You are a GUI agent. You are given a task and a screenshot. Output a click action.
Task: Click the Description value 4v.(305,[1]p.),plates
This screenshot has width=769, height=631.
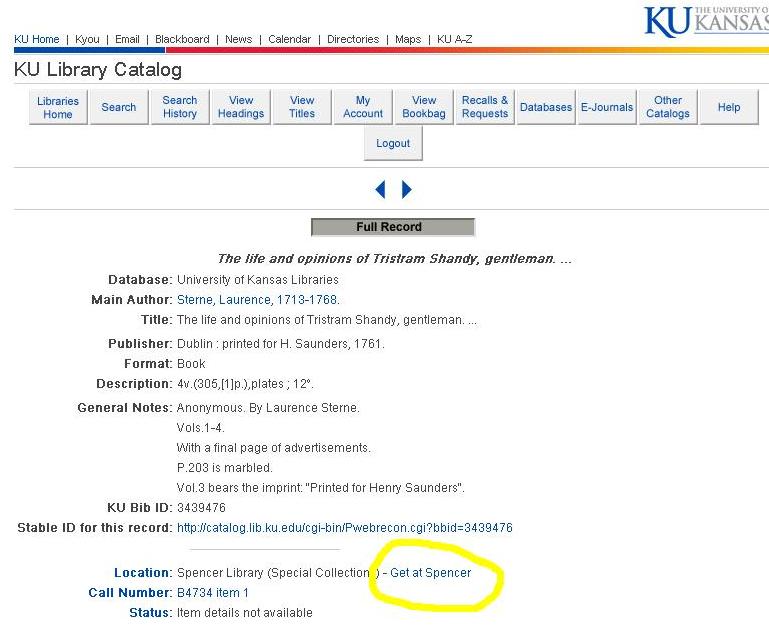(x=245, y=384)
